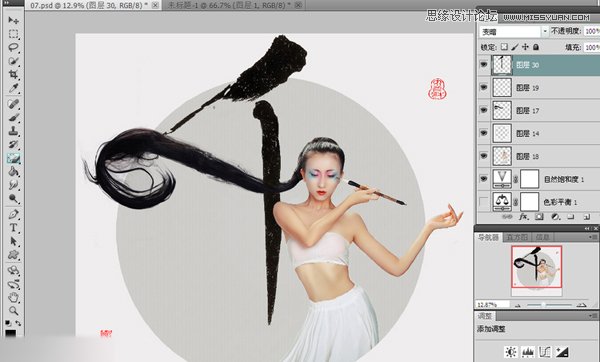Select the Clone Stamp tool
Image resolution: width=600 pixels, height=362 pixels.
pyautogui.click(x=13, y=131)
